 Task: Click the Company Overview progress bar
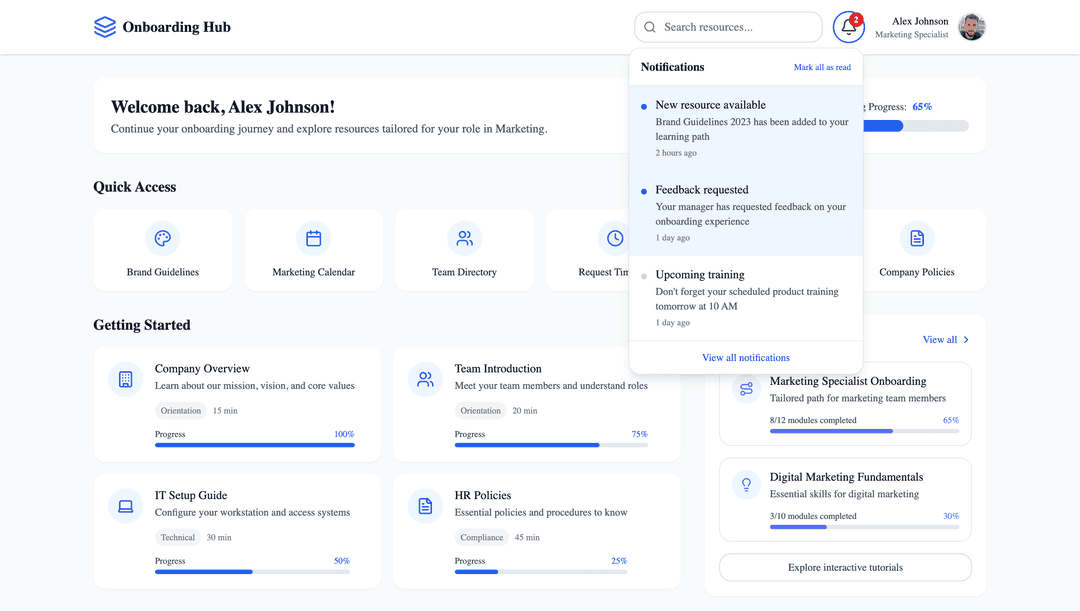coord(254,445)
